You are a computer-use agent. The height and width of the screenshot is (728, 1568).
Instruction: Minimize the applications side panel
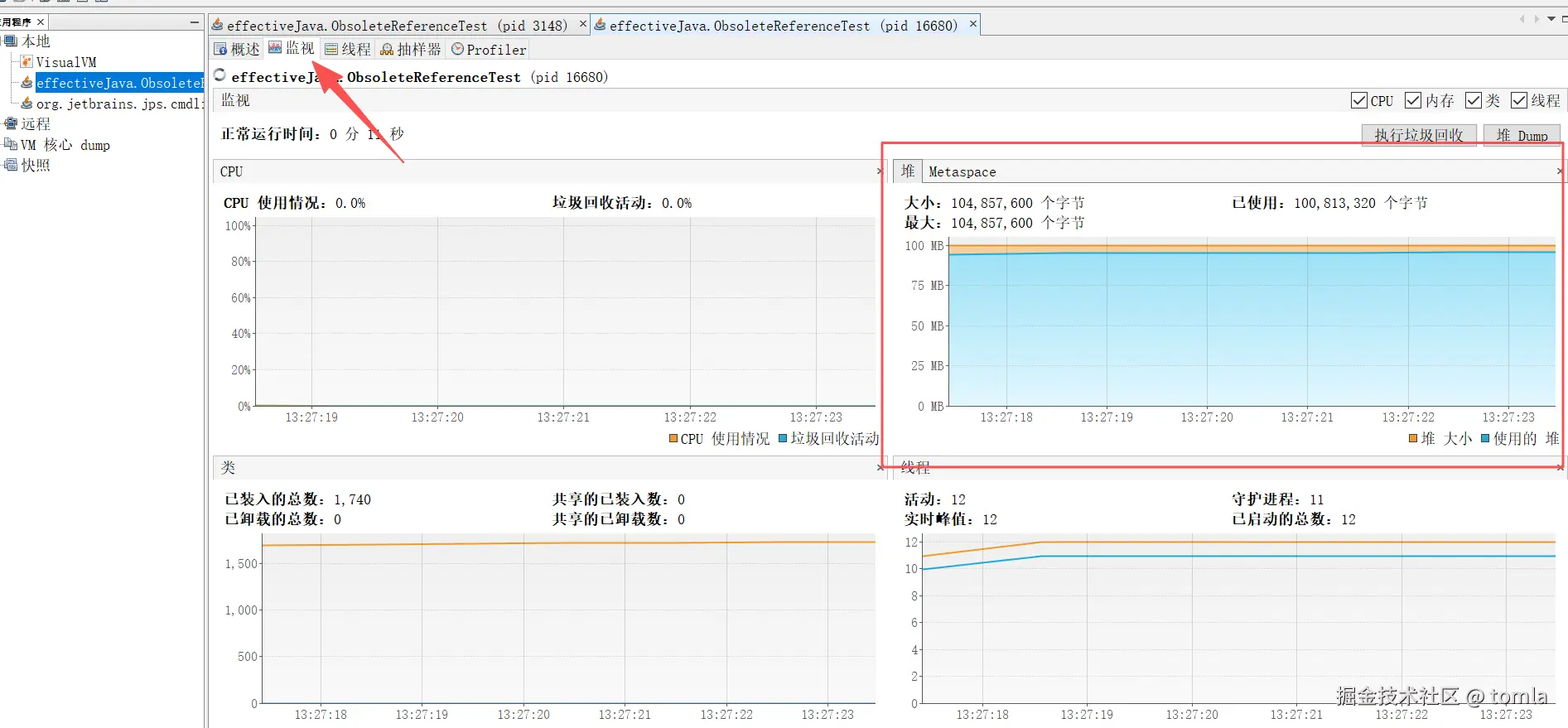point(195,22)
